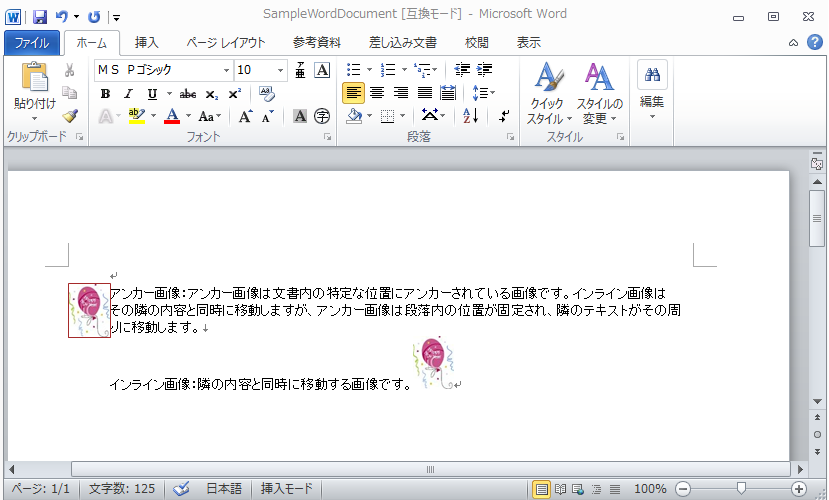Viewport: 829px width, 500px height.
Task: Click the Format Painter brush icon
Action: pyautogui.click(x=69, y=116)
